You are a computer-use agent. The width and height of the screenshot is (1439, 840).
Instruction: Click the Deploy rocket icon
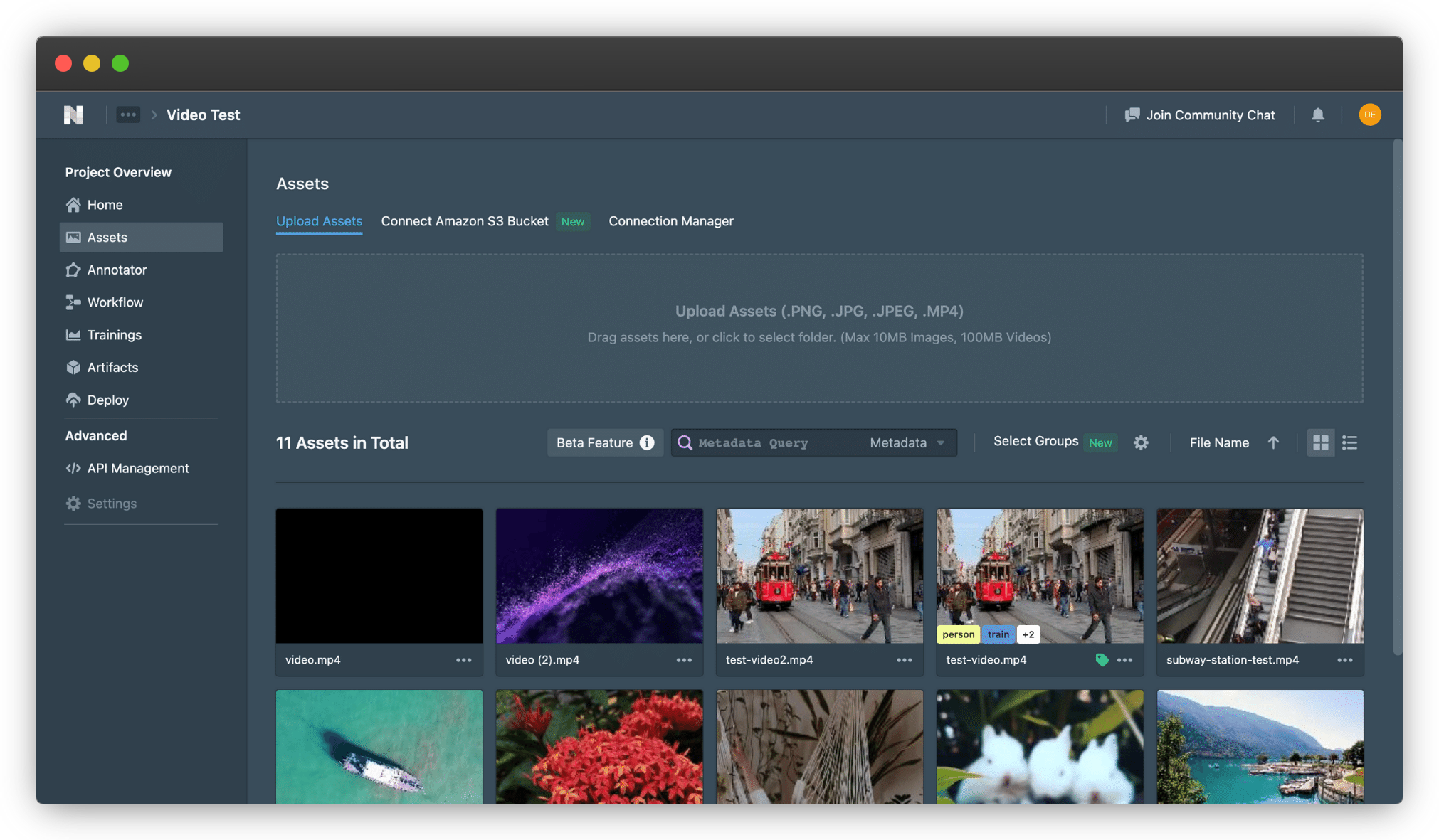pyautogui.click(x=74, y=400)
